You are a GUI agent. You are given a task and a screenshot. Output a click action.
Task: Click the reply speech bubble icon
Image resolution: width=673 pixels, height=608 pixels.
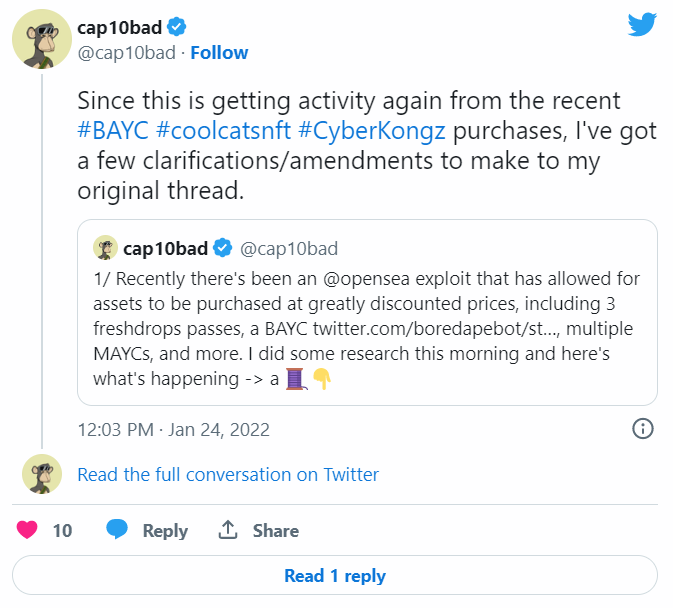pos(118,530)
